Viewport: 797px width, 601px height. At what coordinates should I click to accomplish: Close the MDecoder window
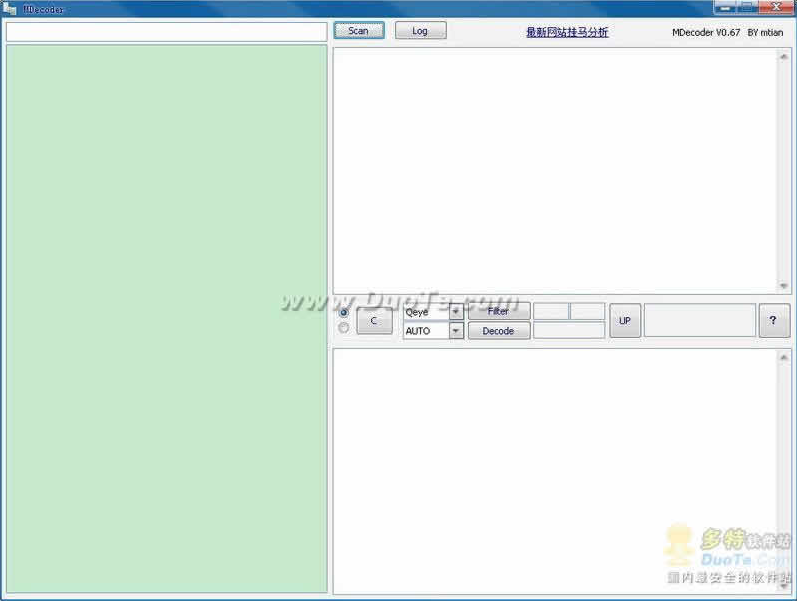776,7
